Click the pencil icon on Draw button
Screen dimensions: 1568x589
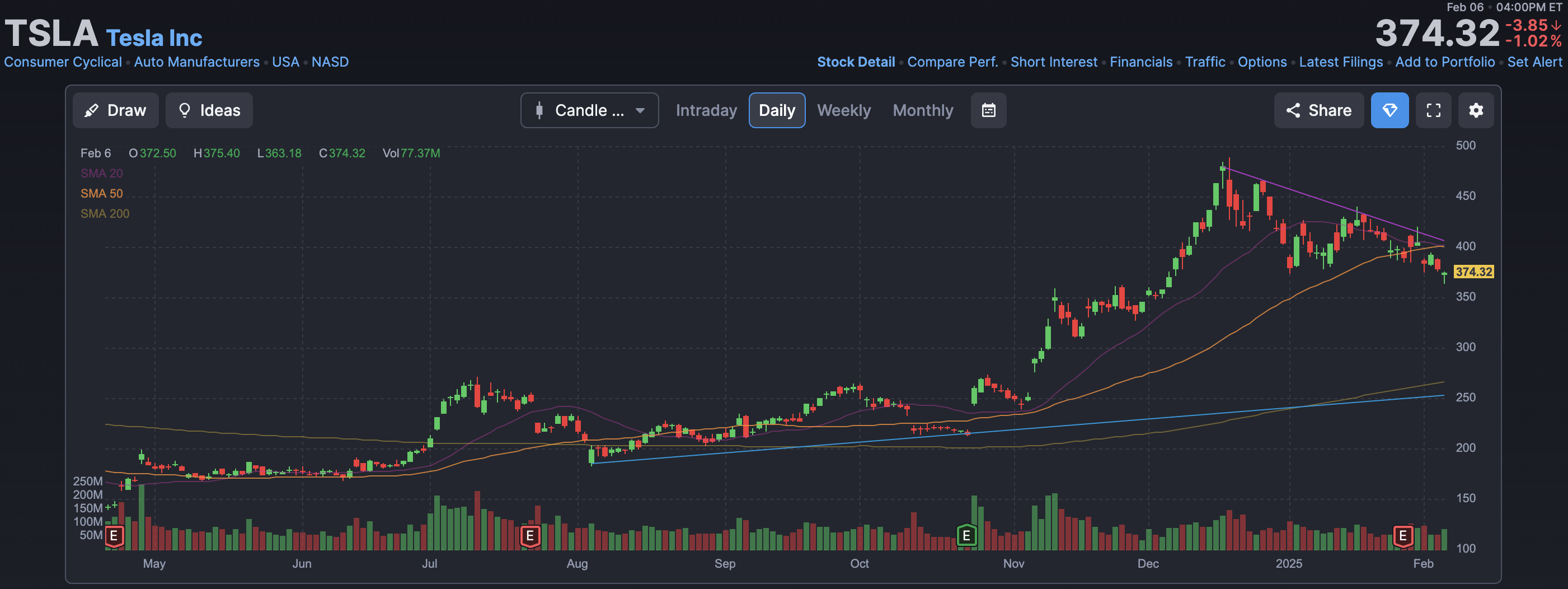91,110
